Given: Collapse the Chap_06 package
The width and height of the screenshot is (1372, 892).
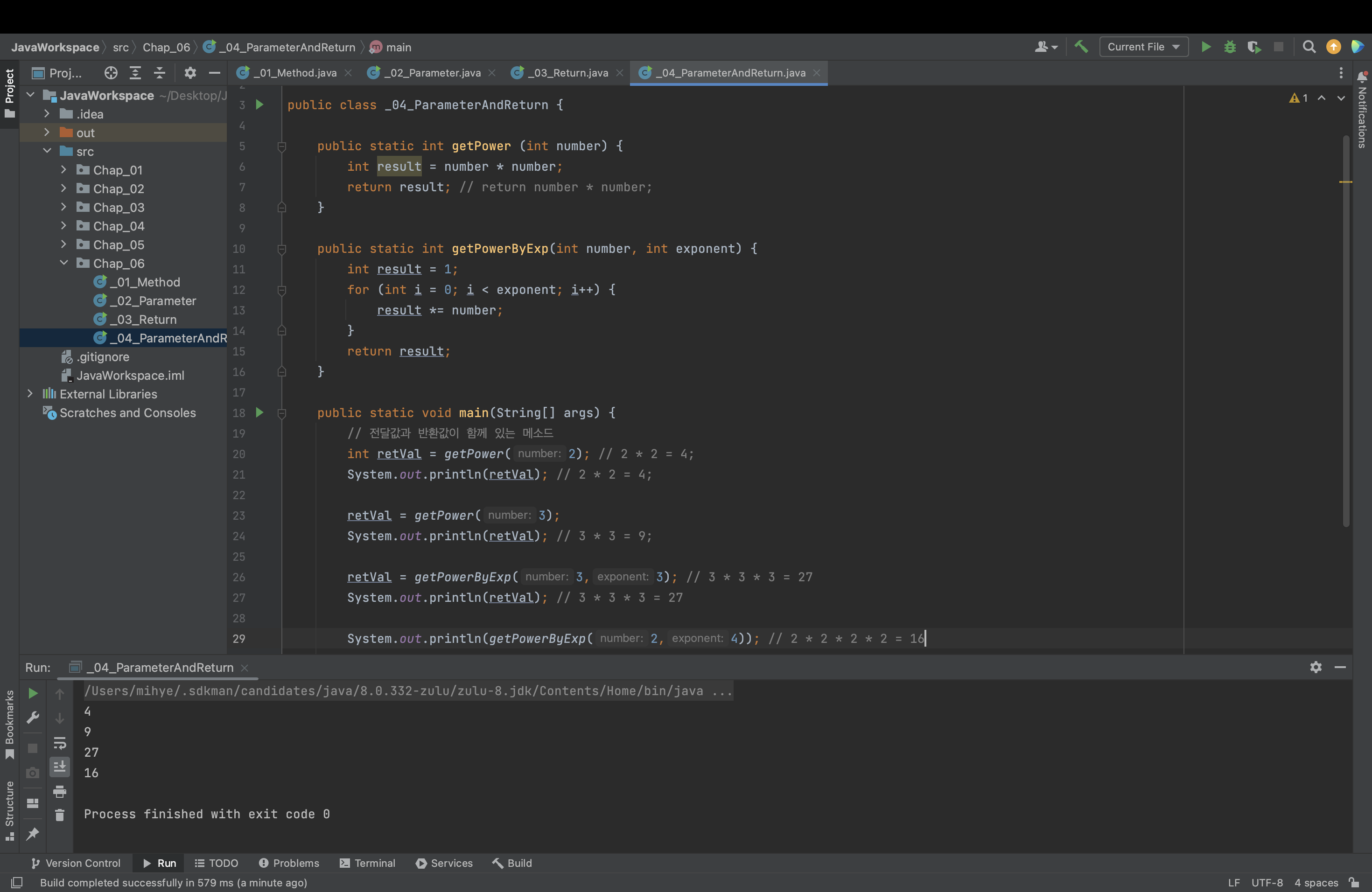Looking at the screenshot, I should tap(64, 263).
